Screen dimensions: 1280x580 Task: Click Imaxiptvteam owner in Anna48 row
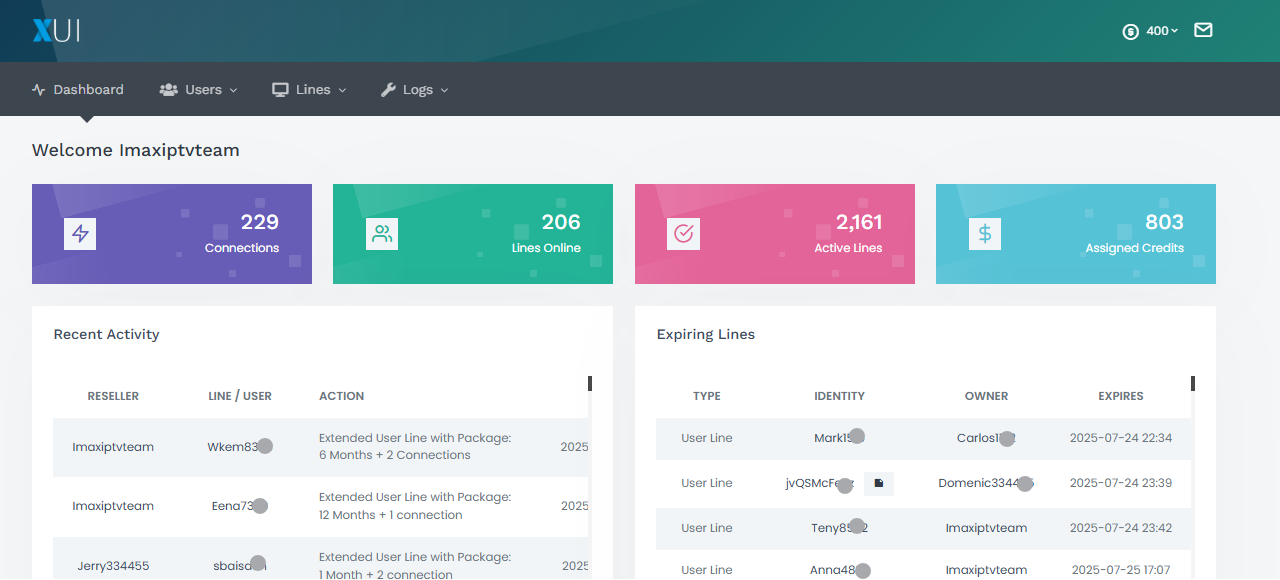[987, 570]
